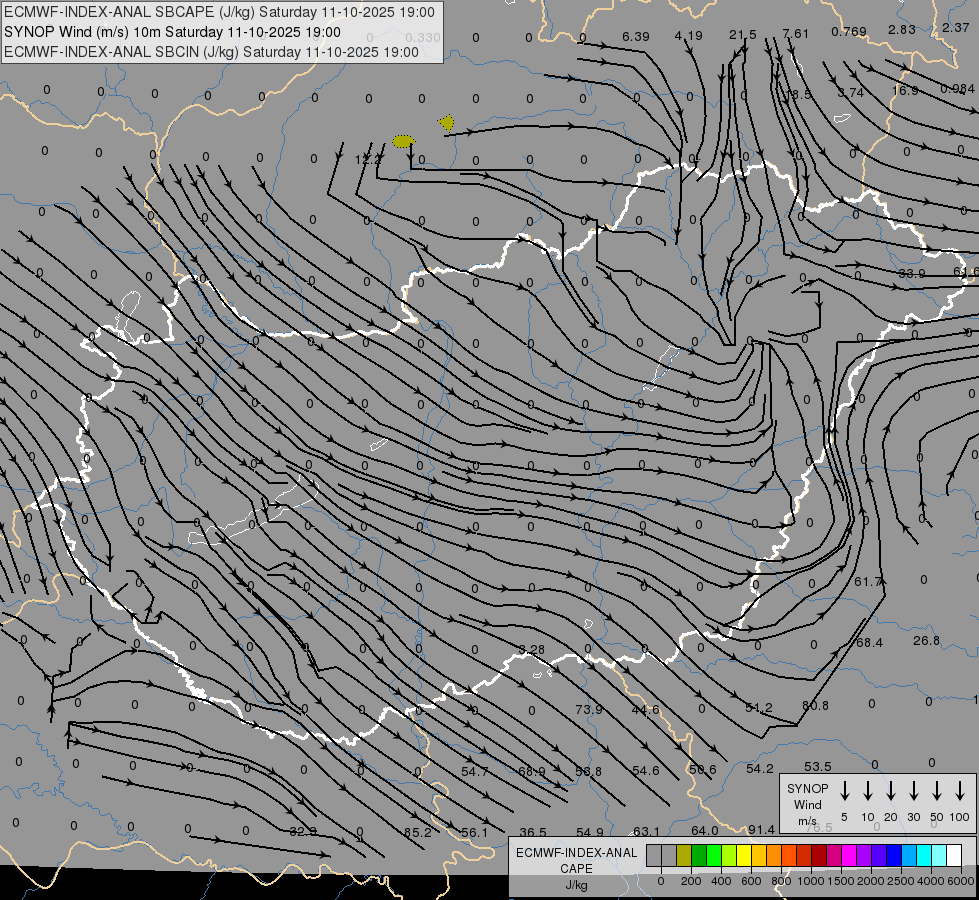Pick the dark red swatch in CAPE legend
Viewport: 979px width, 900px height.
[x=819, y=856]
